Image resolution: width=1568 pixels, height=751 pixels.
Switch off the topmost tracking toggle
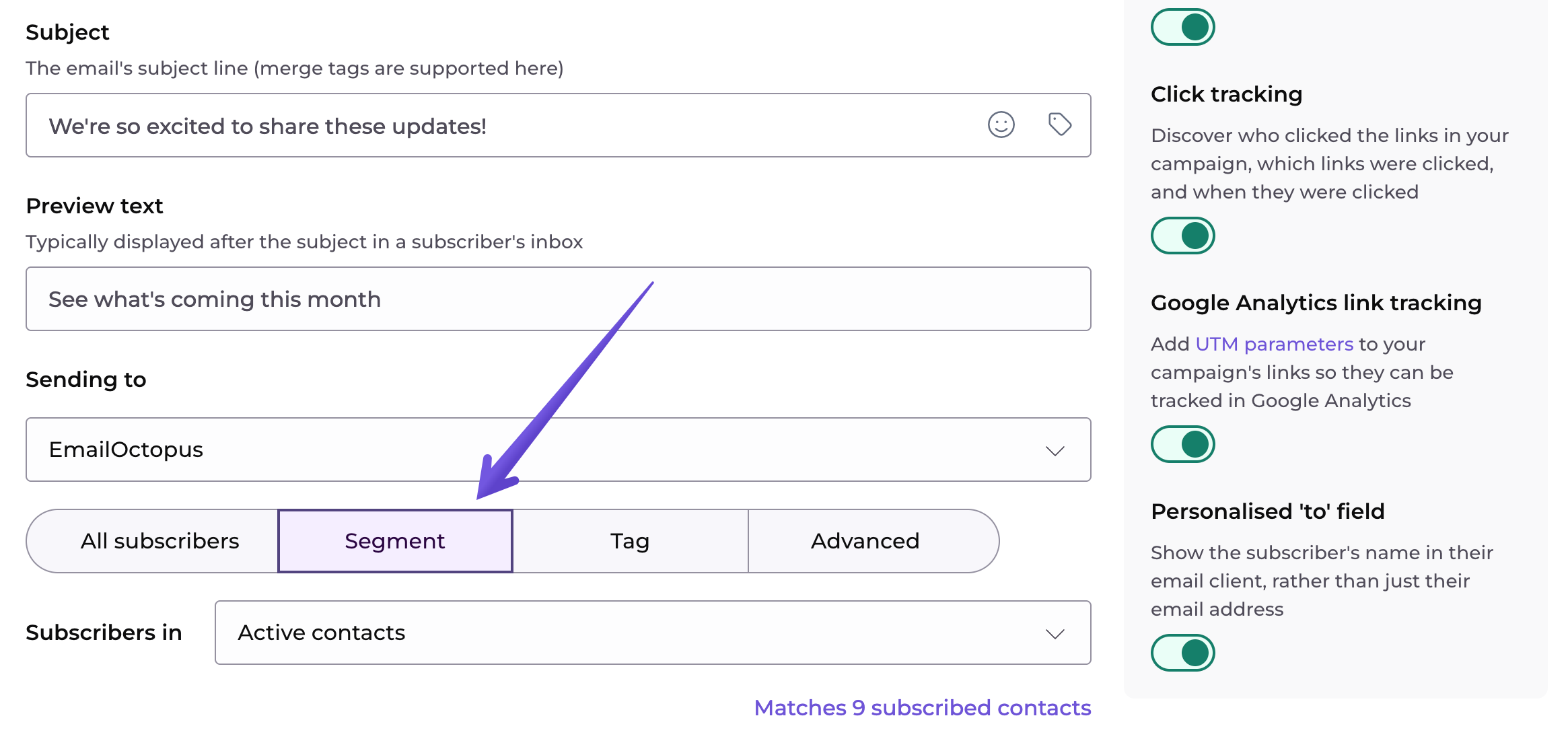coord(1182,27)
